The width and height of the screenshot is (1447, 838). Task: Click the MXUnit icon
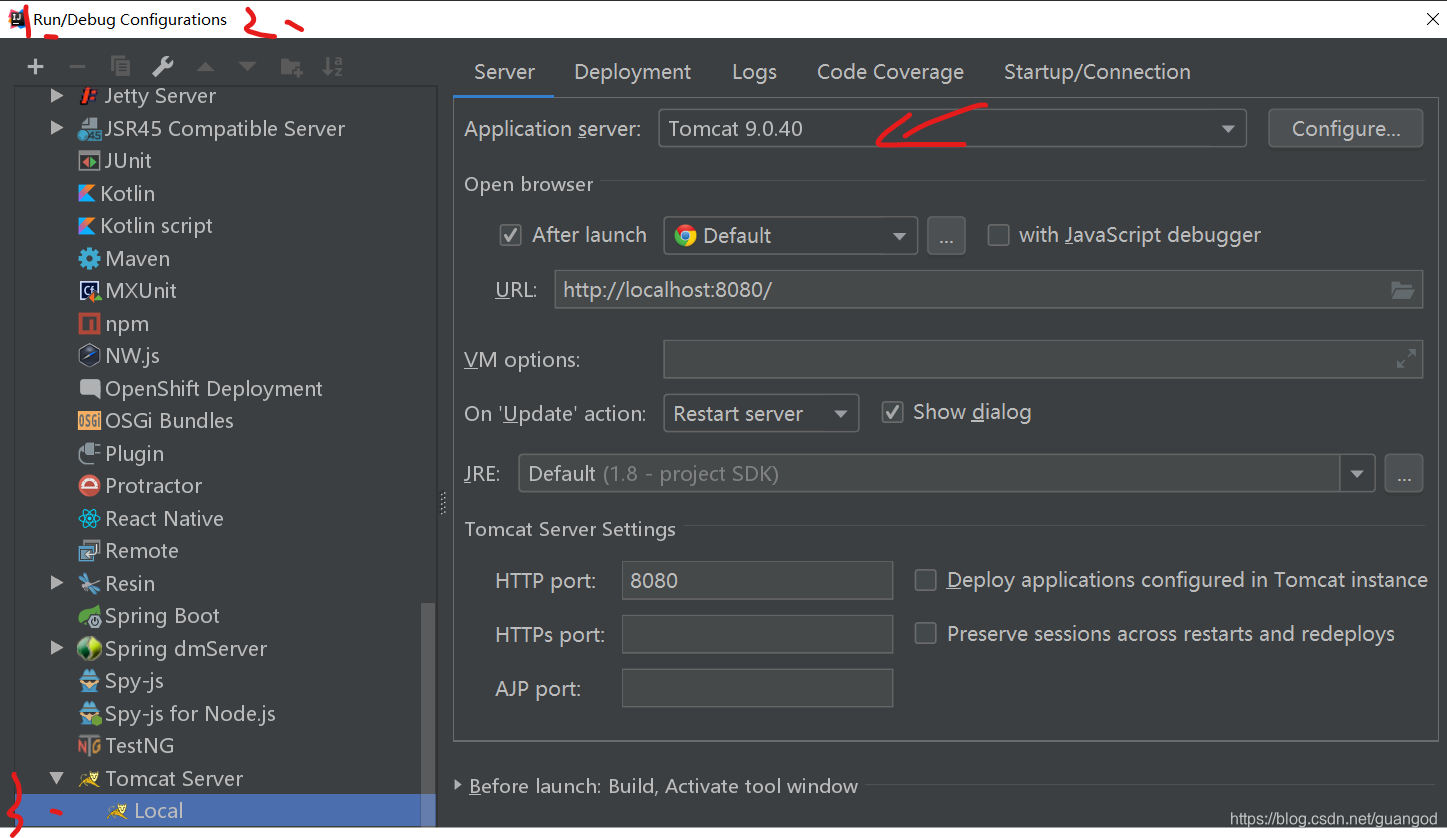pos(89,291)
